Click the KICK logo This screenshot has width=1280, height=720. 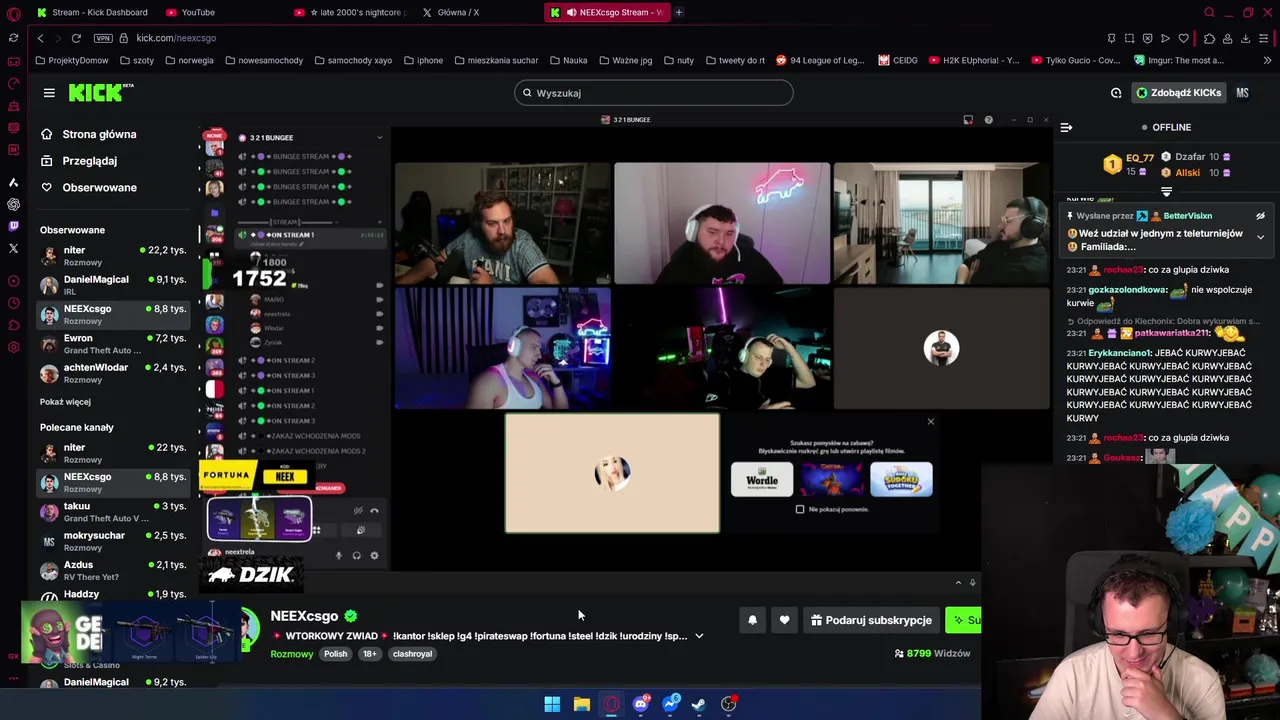point(100,92)
